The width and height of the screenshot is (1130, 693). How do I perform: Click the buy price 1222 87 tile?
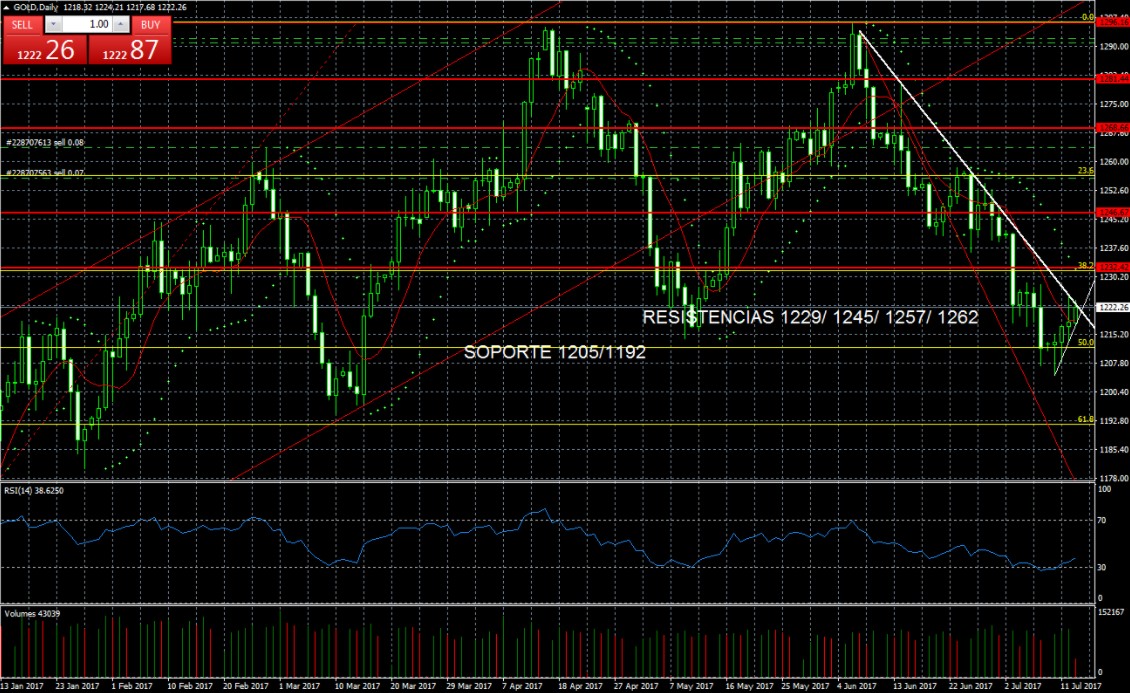(127, 50)
